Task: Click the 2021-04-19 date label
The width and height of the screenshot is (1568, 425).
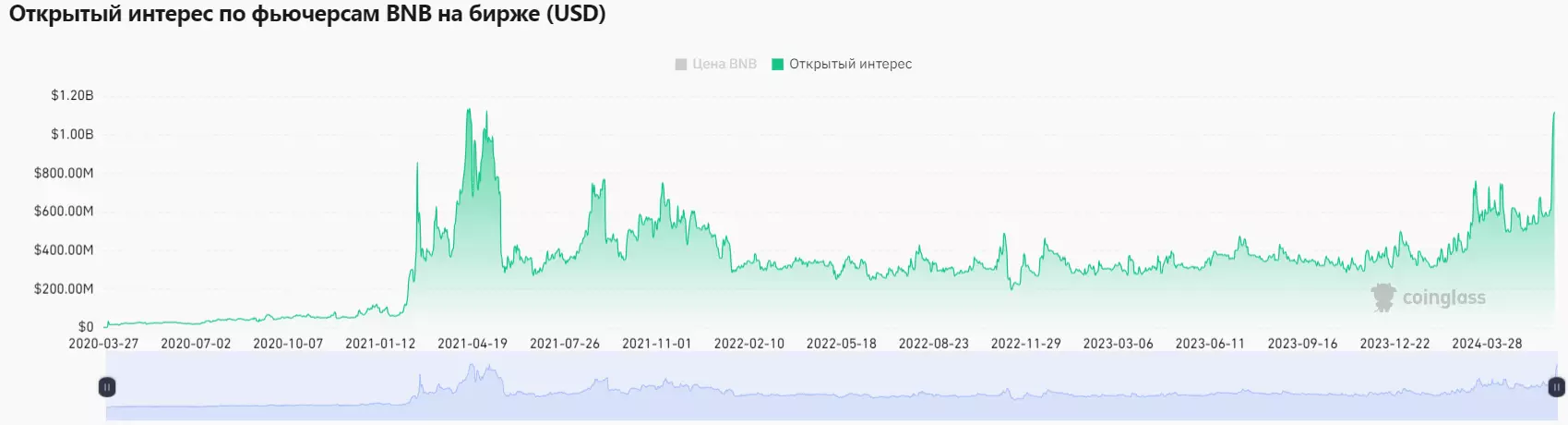Action: (473, 343)
